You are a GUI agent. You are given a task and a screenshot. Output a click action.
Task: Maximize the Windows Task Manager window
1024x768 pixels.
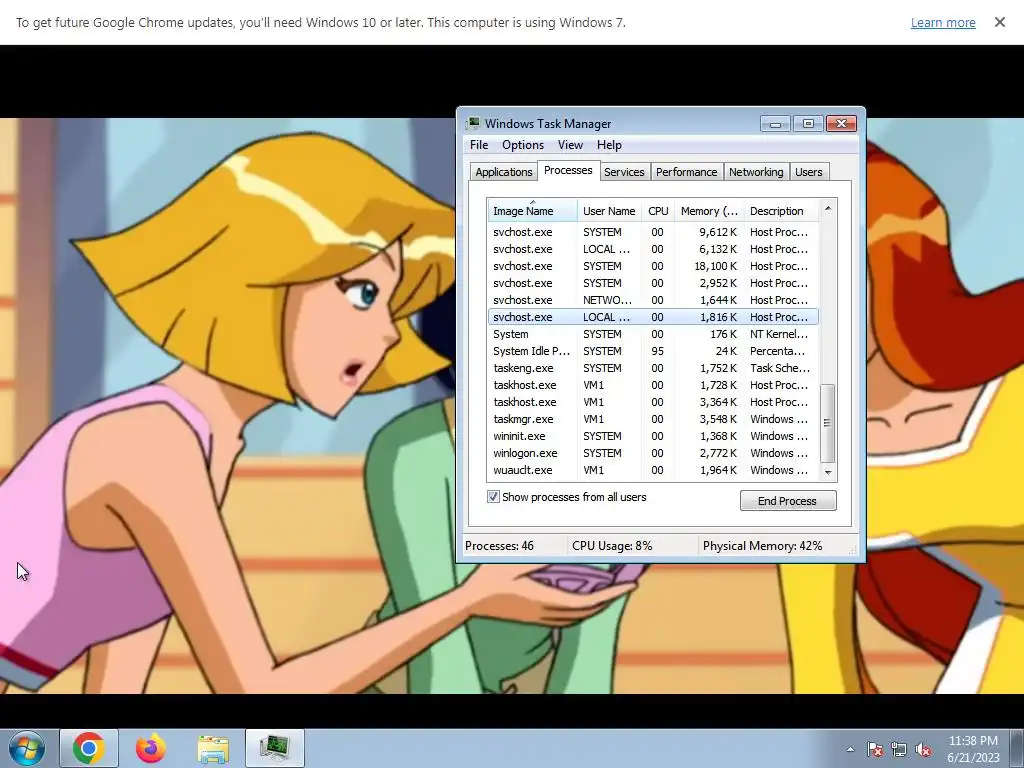point(808,123)
